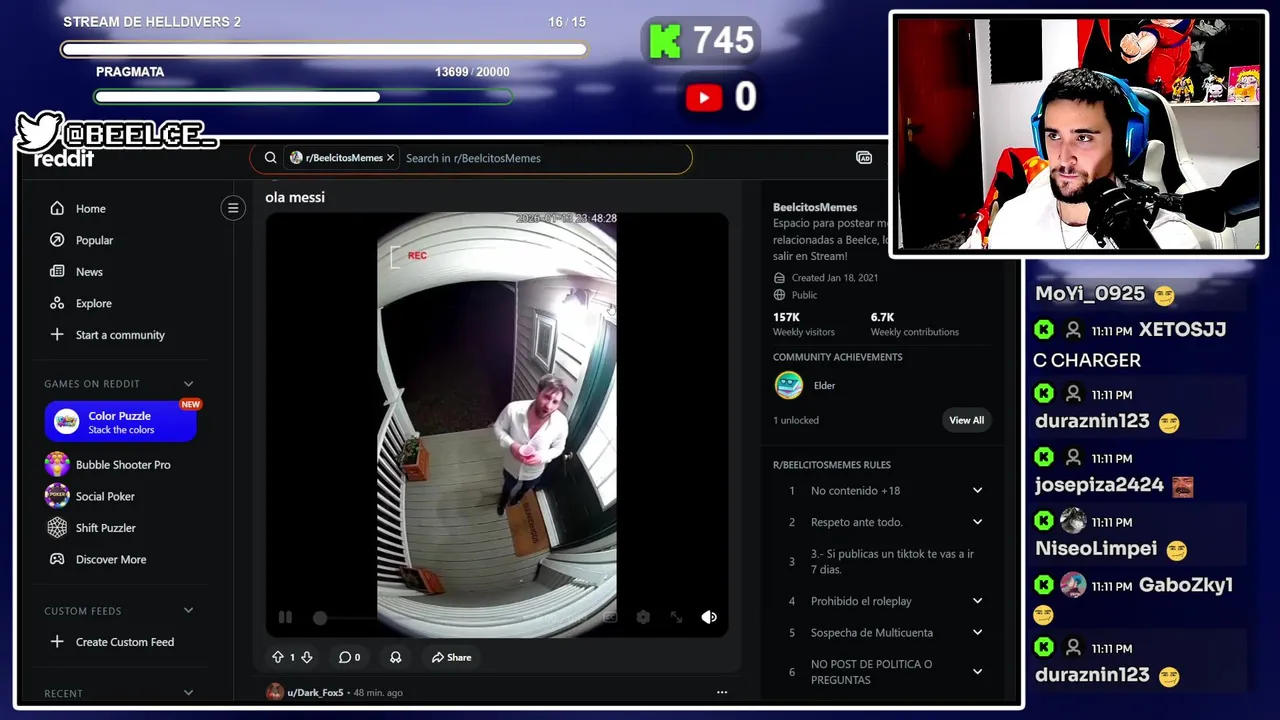Image resolution: width=1280 pixels, height=720 pixels.
Task: Collapse the Custom Feeds section
Action: coord(188,611)
